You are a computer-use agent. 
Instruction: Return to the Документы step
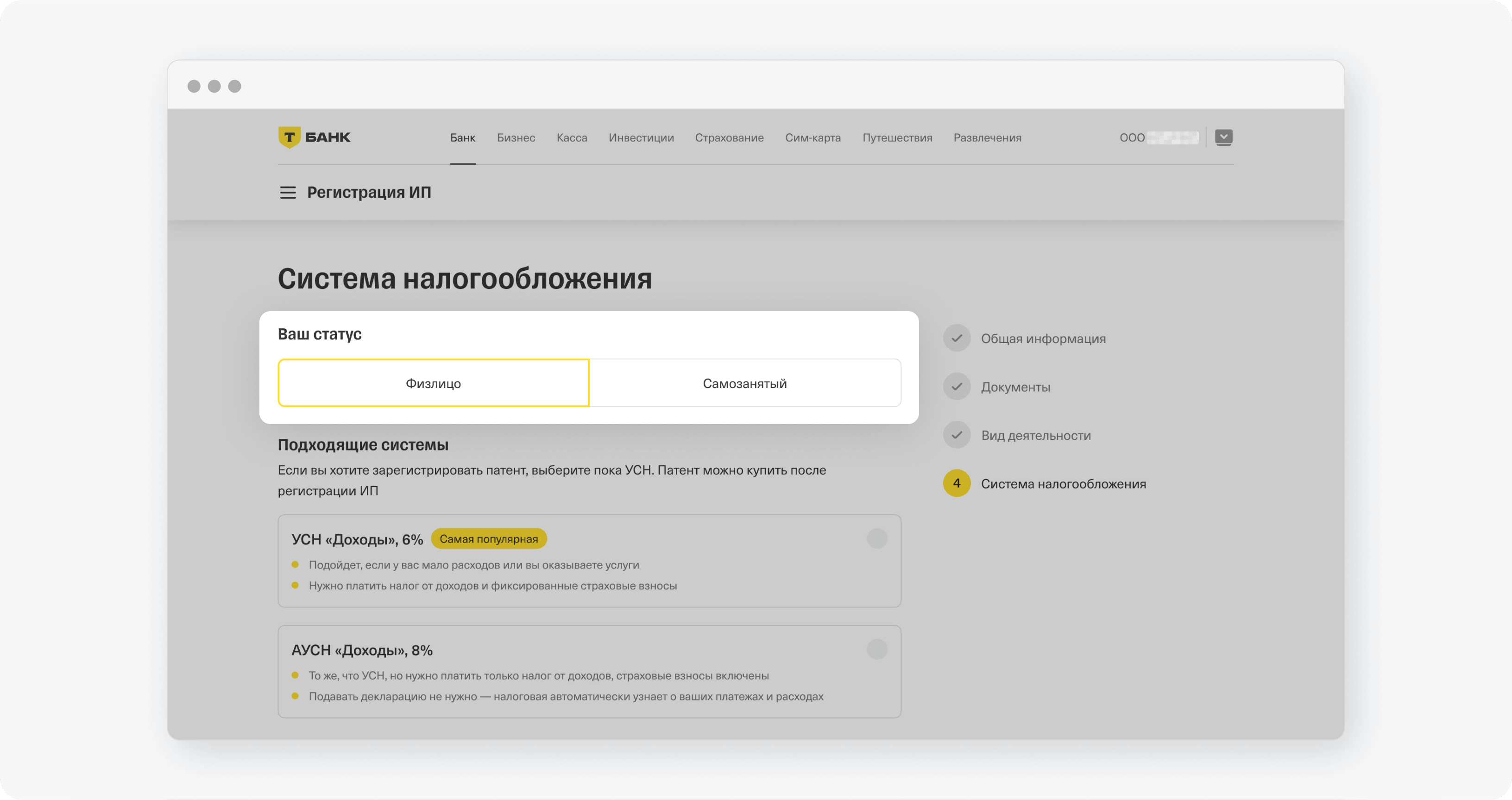click(x=1015, y=387)
